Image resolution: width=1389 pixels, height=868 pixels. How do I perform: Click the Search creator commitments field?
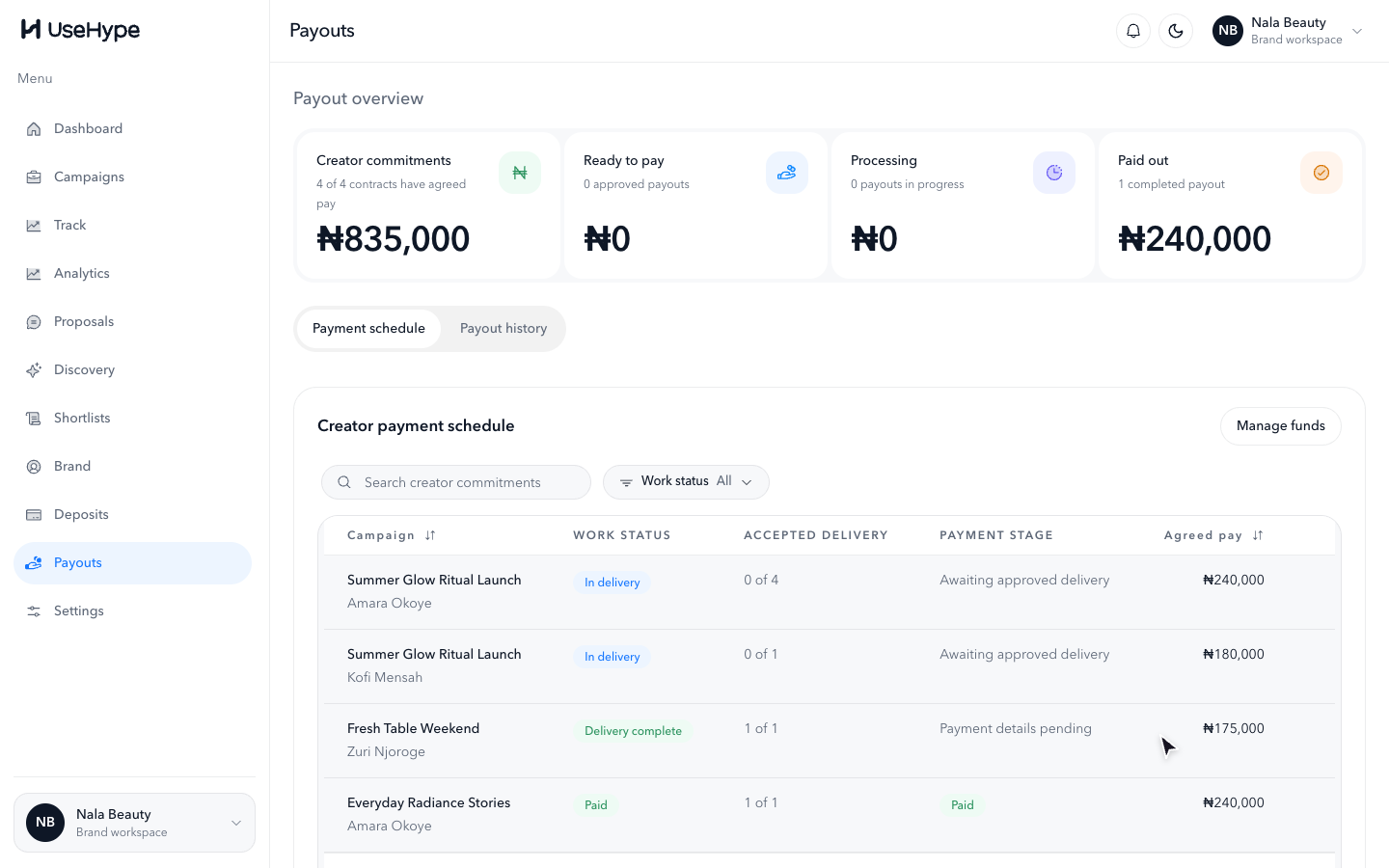(x=456, y=482)
